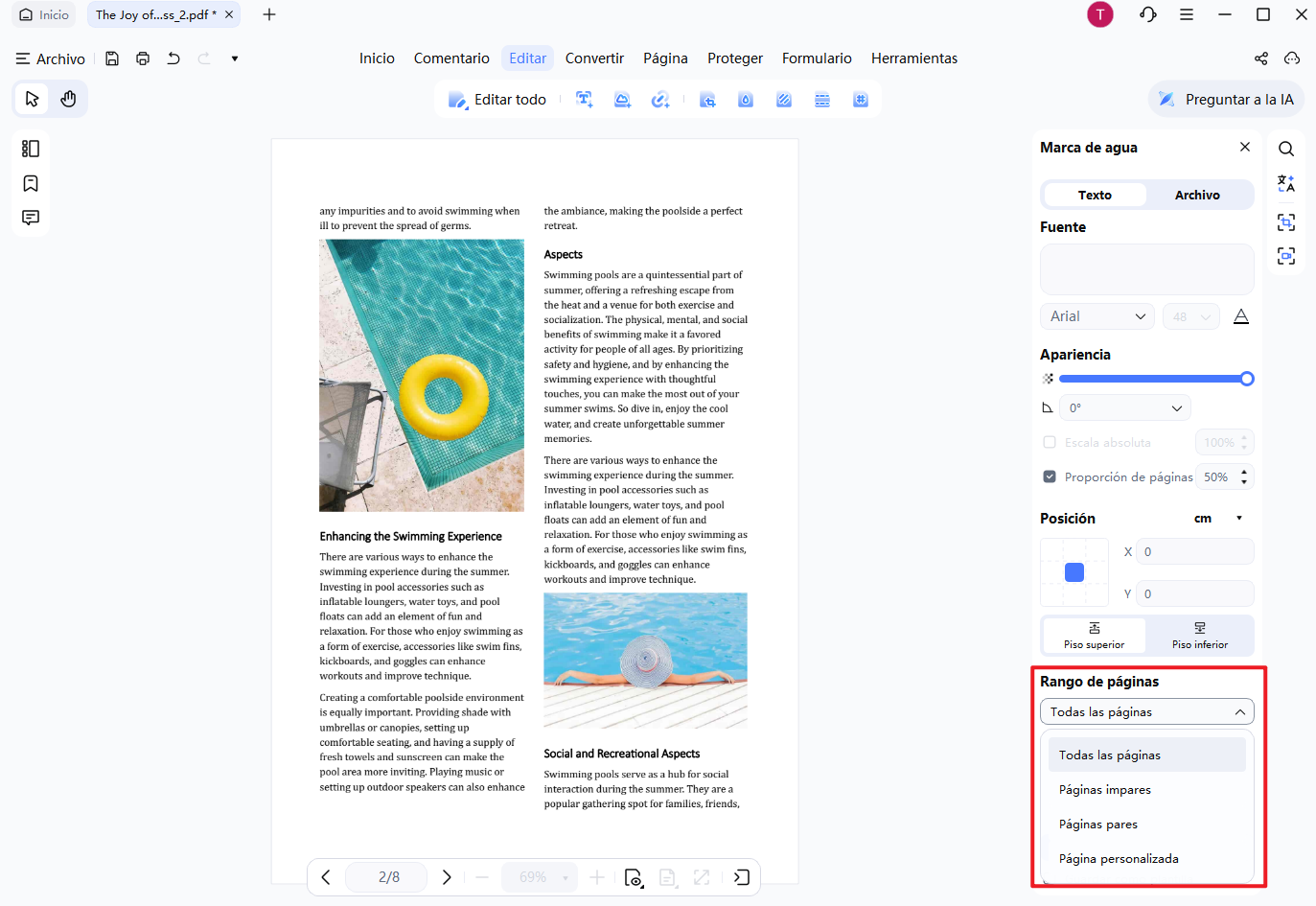Enable the Escala absoluta checkbox

pos(1050,442)
